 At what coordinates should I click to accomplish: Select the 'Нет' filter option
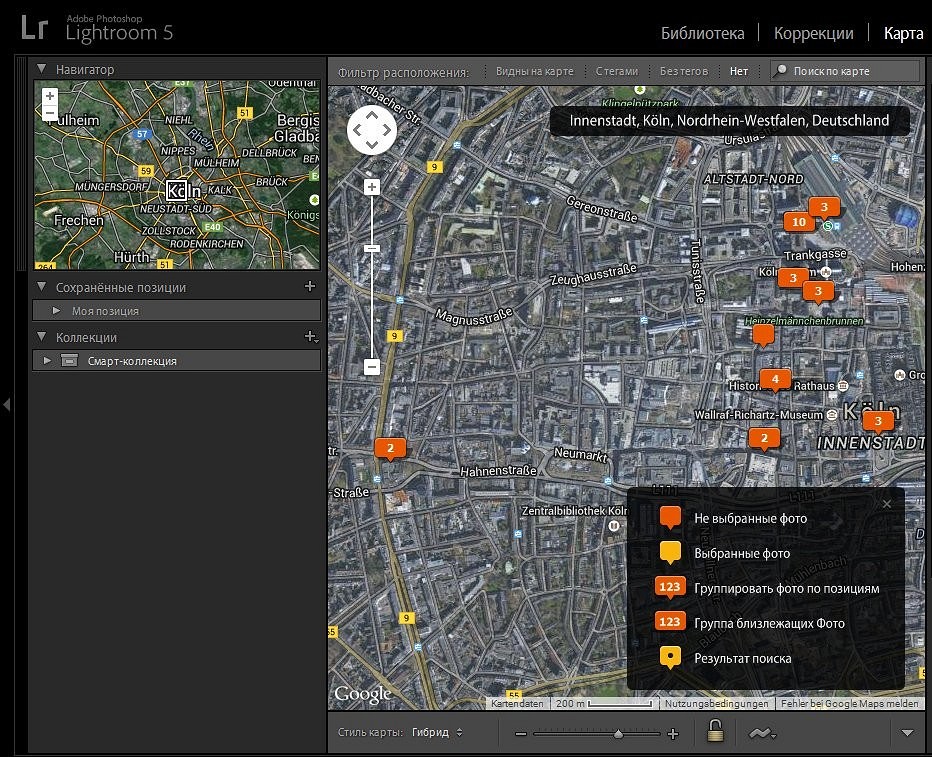click(738, 71)
